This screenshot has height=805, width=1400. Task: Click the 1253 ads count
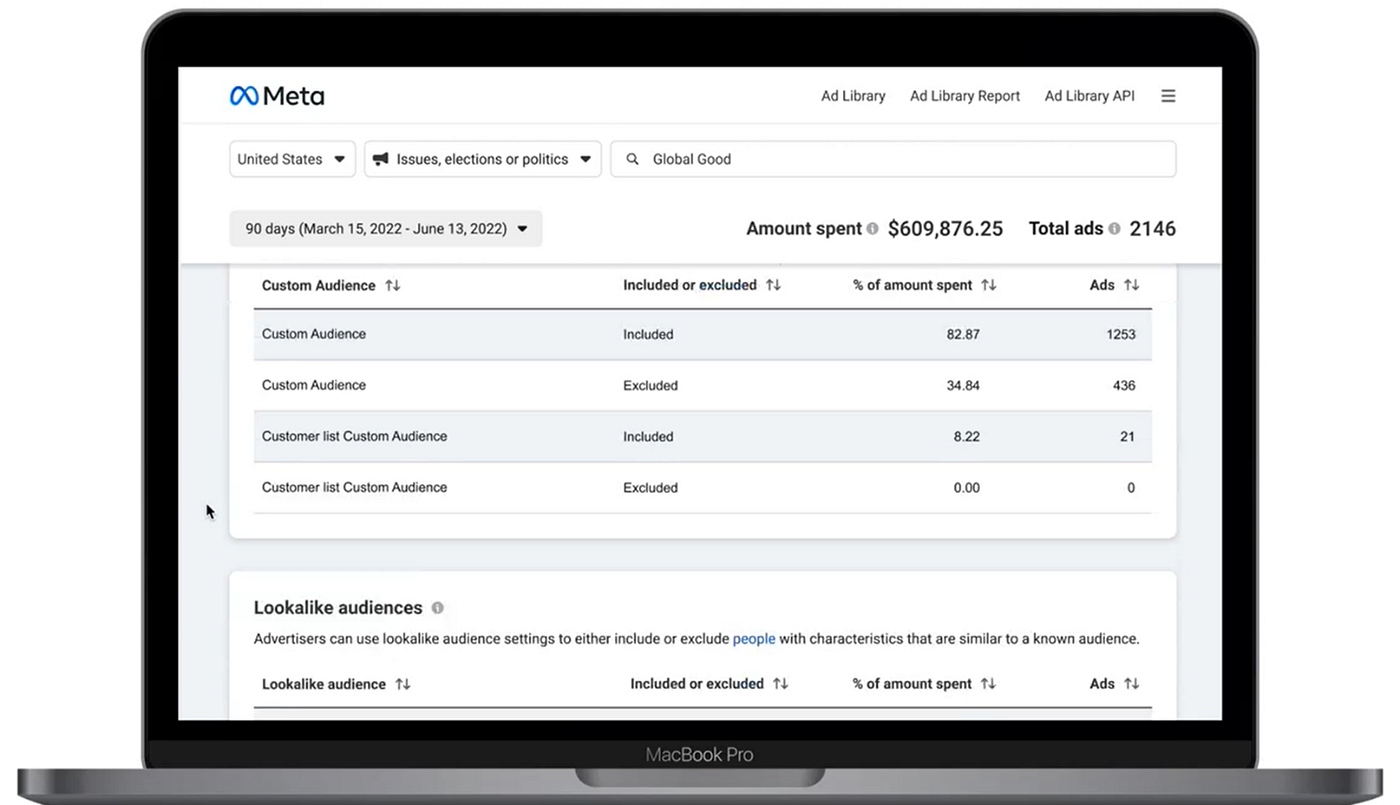(1121, 334)
